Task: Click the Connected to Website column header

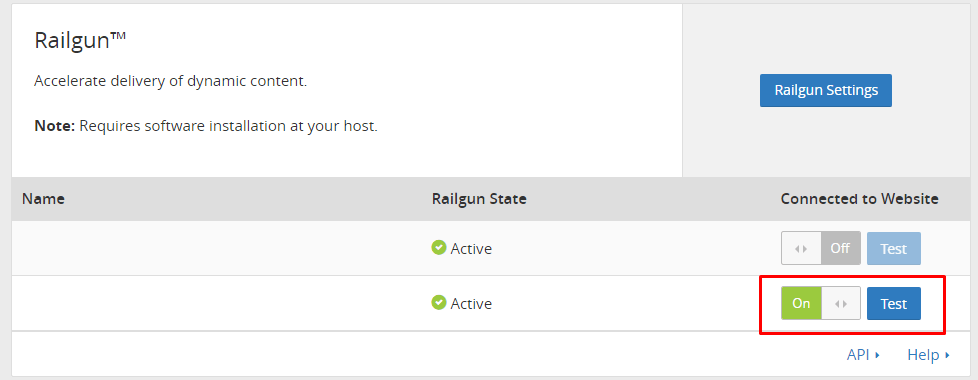Action: coord(859,199)
